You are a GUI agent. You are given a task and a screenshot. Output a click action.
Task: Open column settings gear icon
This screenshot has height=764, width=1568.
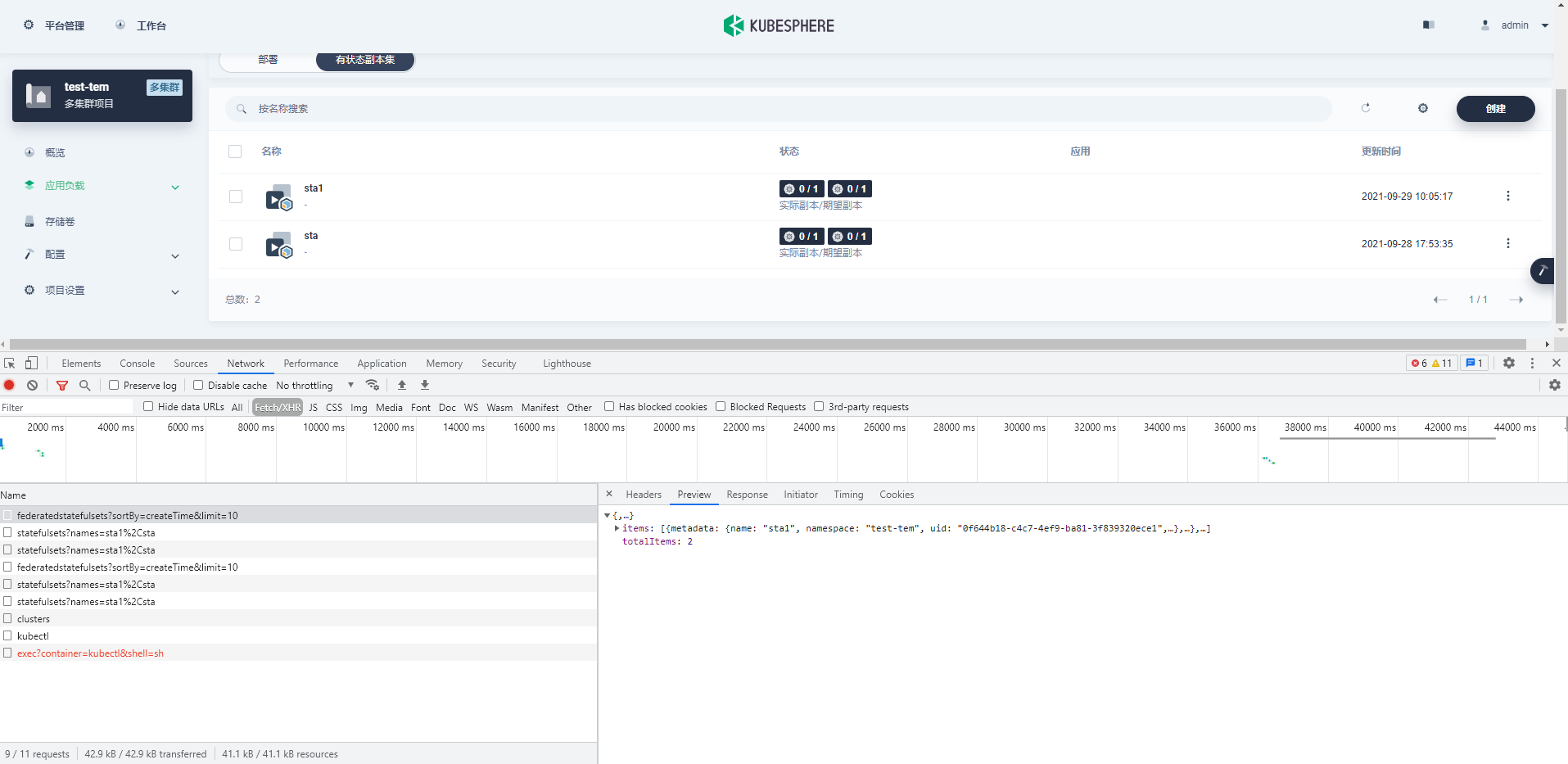tap(1423, 108)
